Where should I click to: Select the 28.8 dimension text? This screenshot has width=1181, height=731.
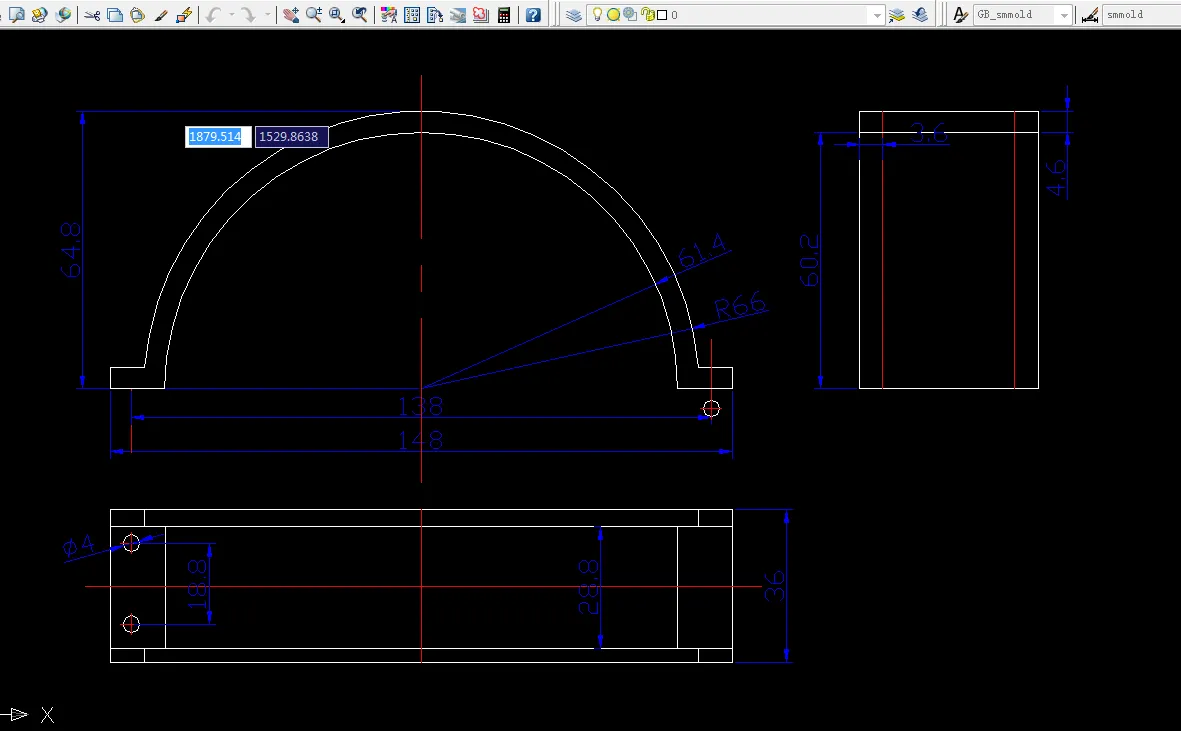[x=588, y=587]
